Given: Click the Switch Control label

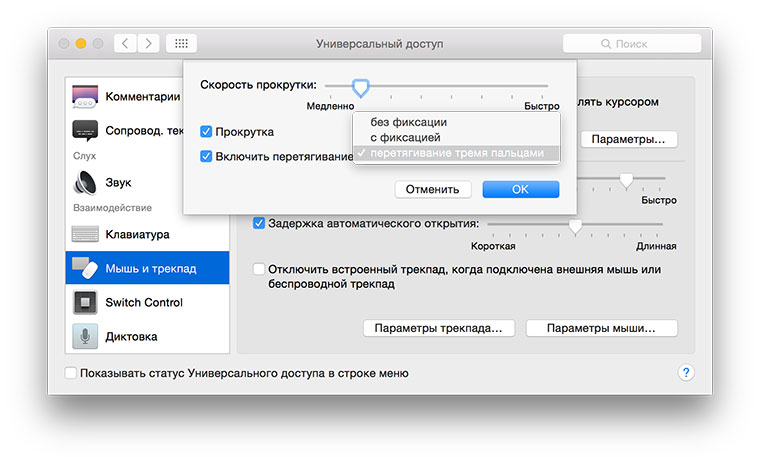Looking at the screenshot, I should tap(144, 302).
